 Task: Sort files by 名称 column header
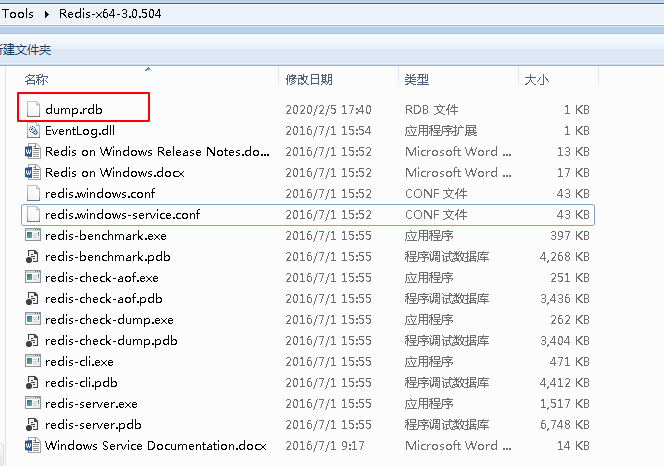36,79
